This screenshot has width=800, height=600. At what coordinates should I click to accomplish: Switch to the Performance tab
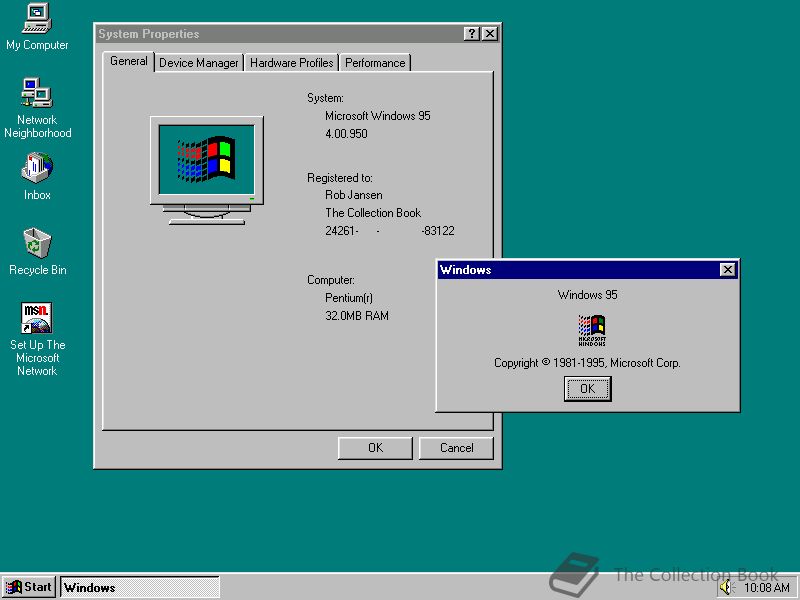(x=375, y=61)
